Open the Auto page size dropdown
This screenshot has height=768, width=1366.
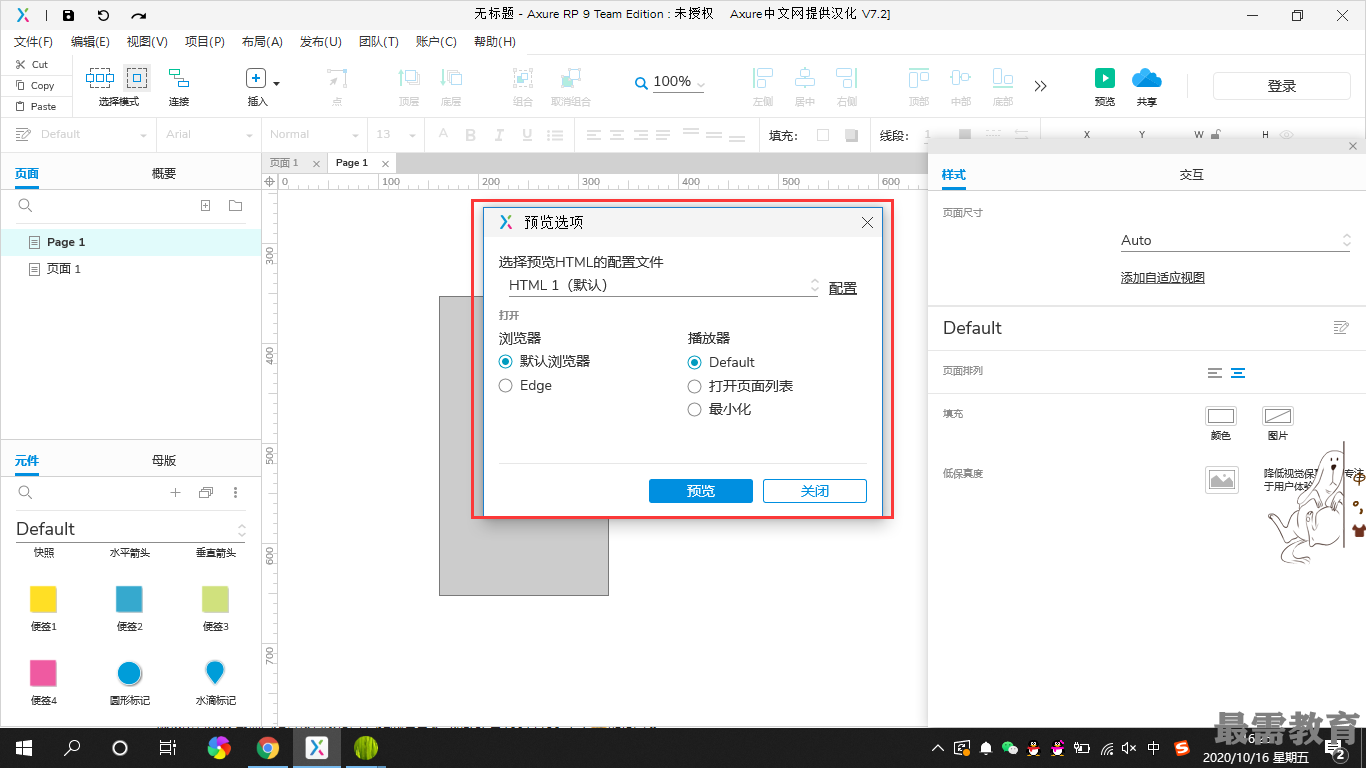click(1236, 240)
